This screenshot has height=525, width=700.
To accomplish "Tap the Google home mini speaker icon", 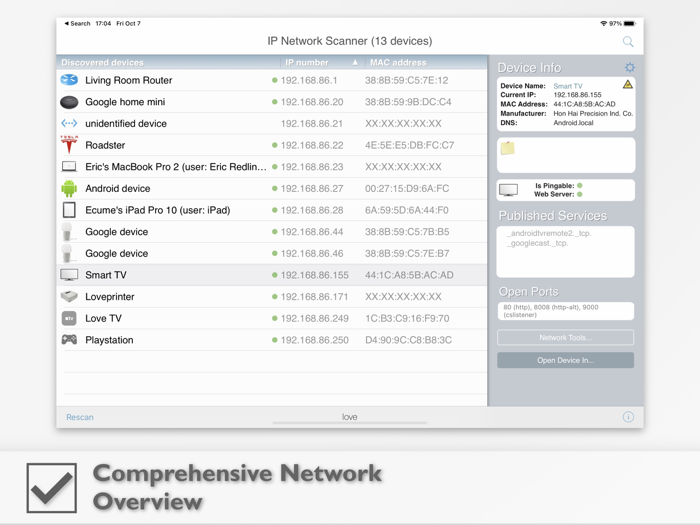I will 69,102.
